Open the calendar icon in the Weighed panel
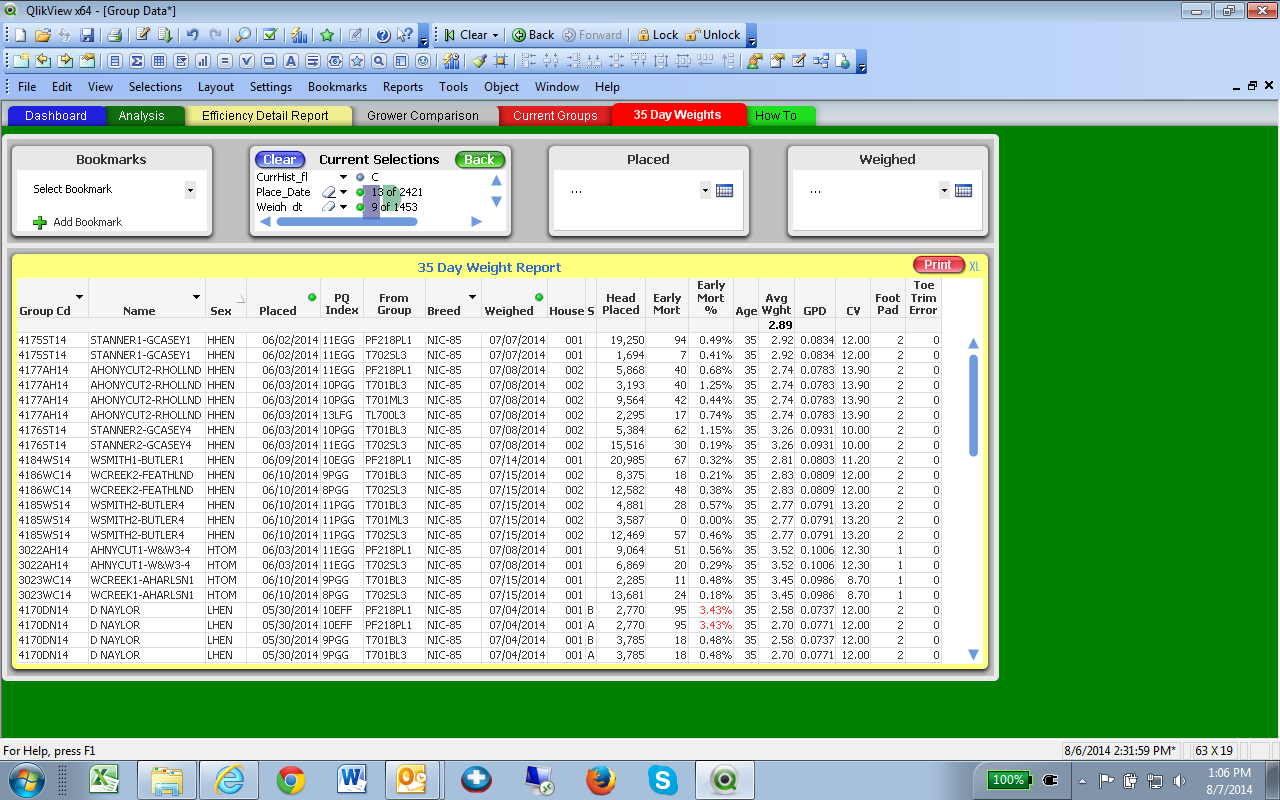 tap(964, 190)
